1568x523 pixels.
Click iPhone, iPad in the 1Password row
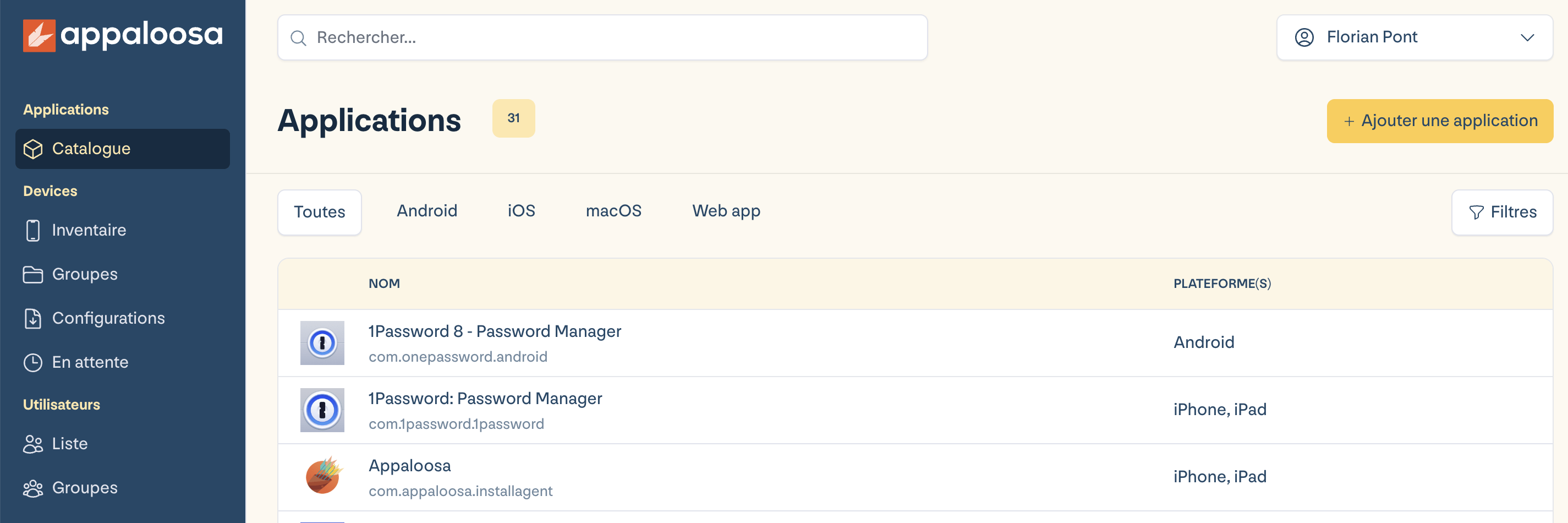[x=1219, y=410]
